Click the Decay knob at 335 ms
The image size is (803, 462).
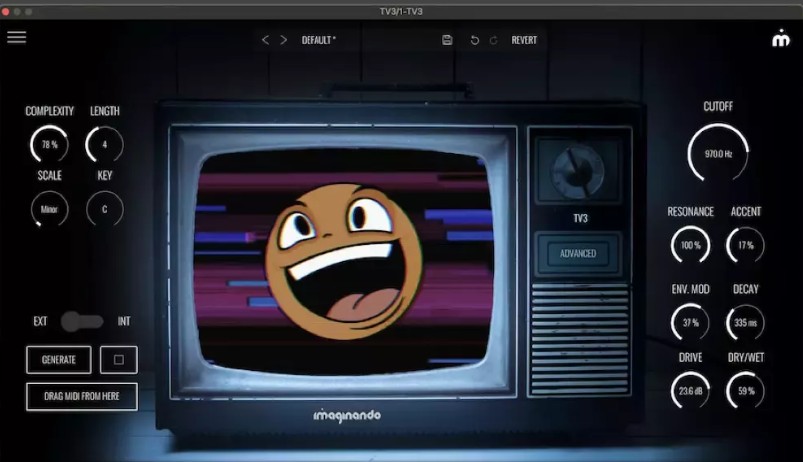coord(746,323)
